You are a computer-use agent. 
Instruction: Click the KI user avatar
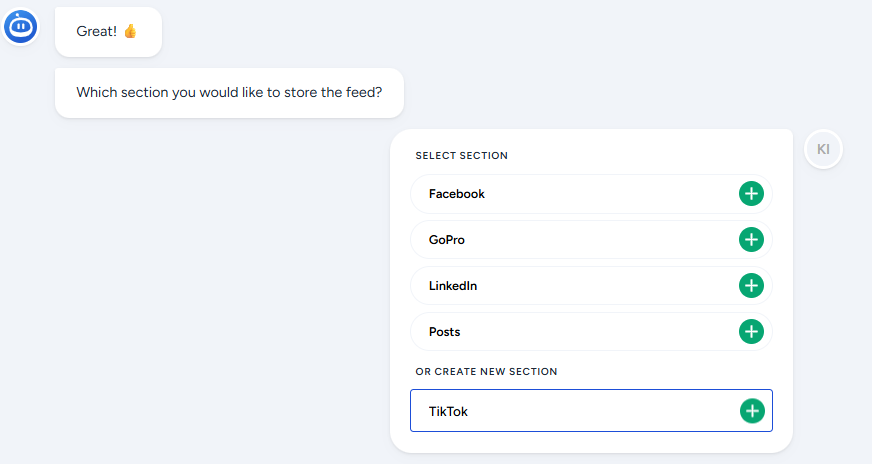point(823,149)
